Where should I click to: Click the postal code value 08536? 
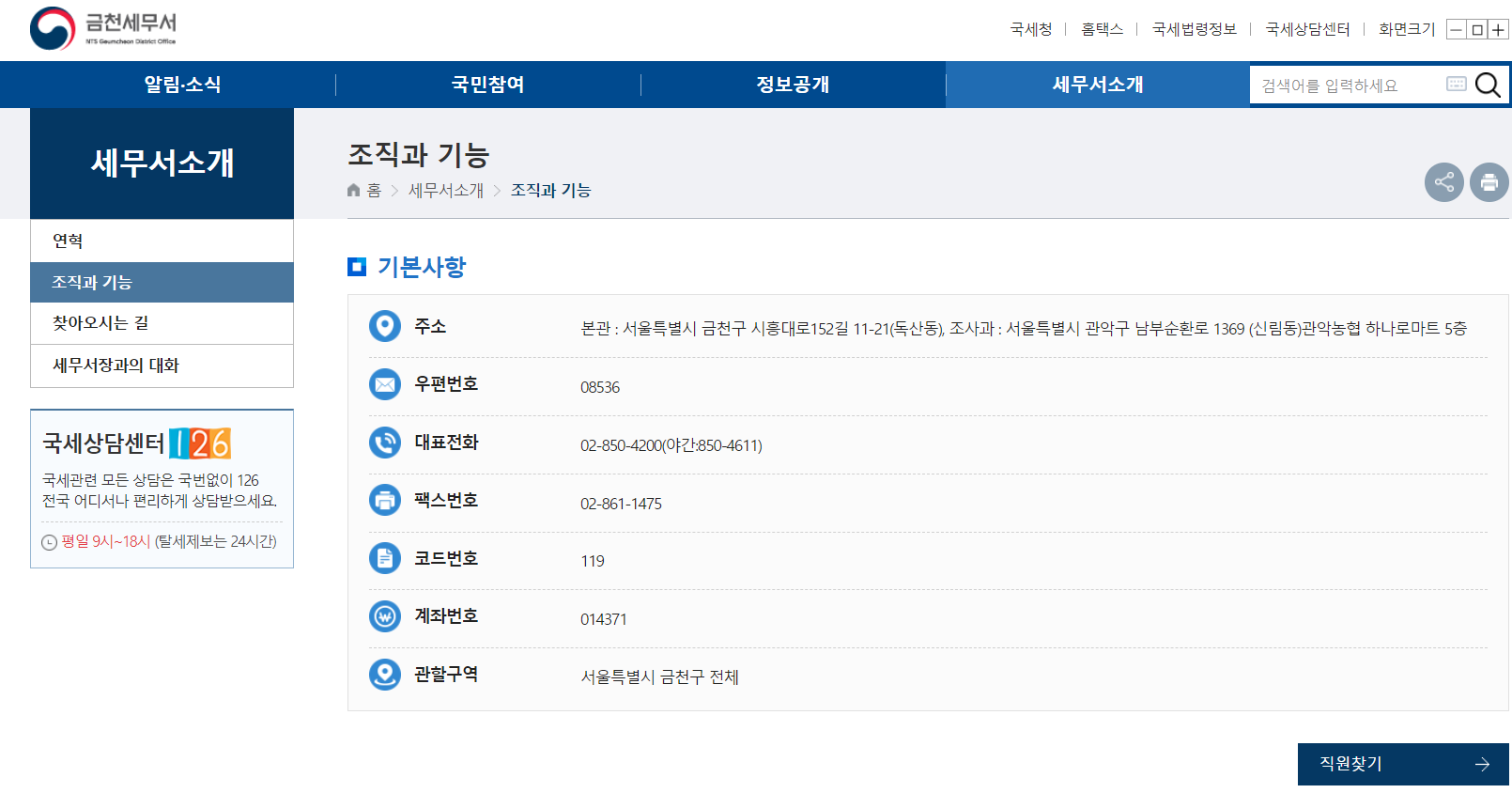click(600, 387)
